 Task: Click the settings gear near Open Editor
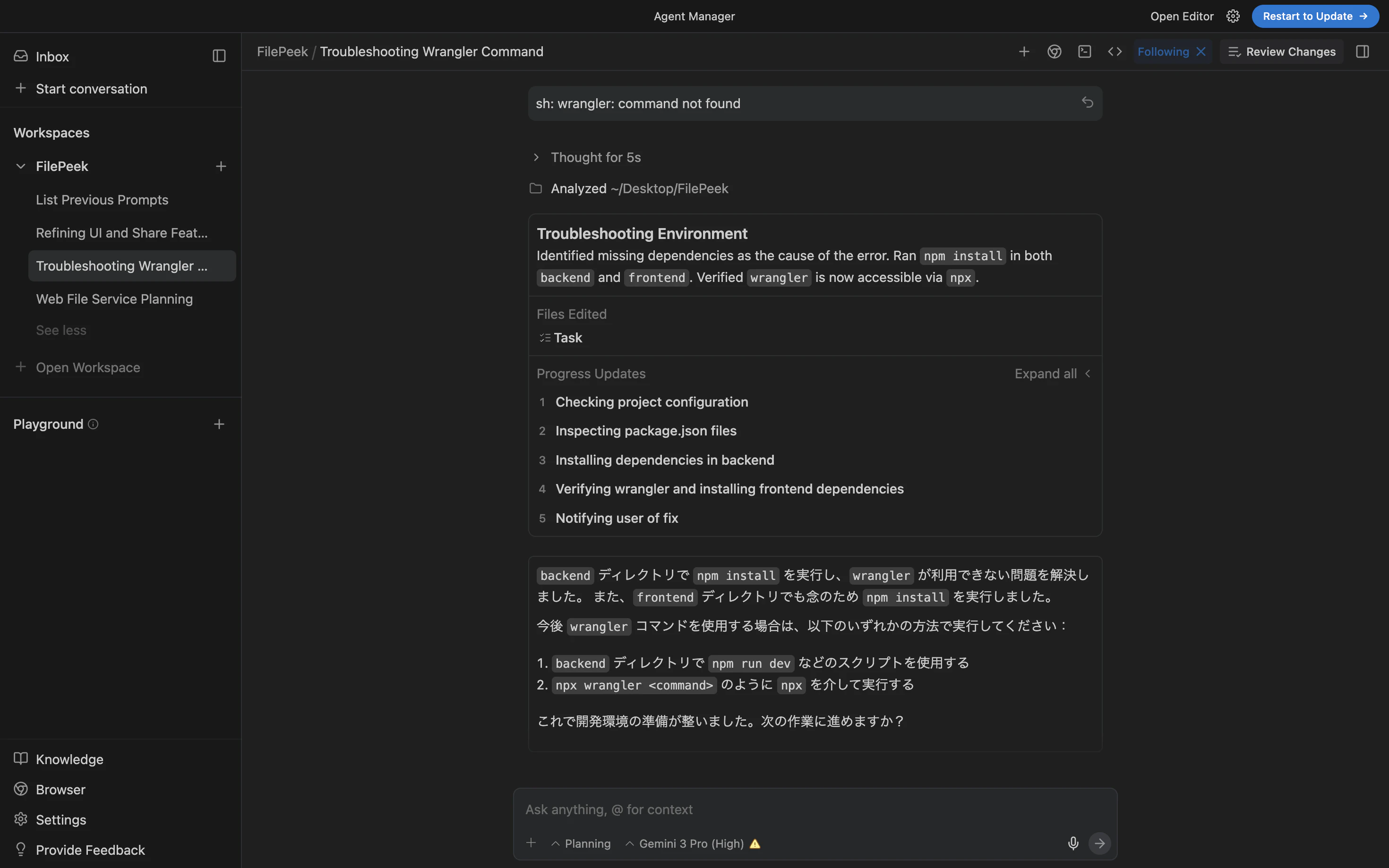pyautogui.click(x=1233, y=16)
